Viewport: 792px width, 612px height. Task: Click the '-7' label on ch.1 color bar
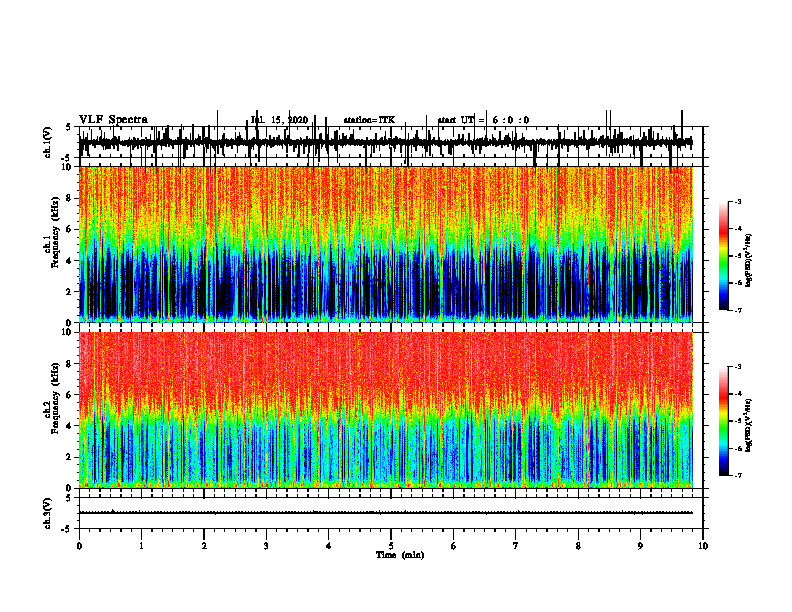coord(736,310)
